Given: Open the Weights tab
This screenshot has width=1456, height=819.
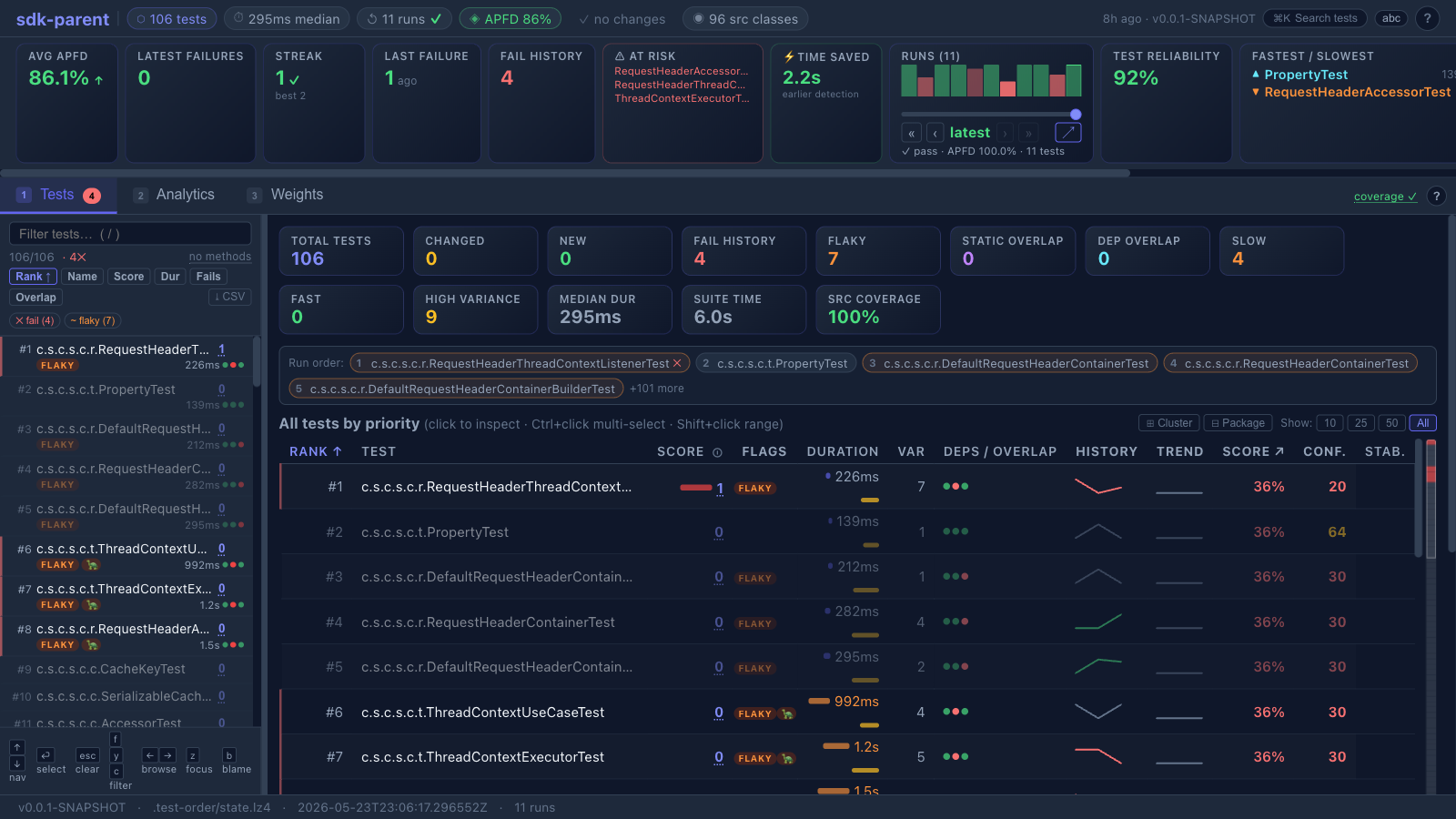Looking at the screenshot, I should [x=286, y=195].
